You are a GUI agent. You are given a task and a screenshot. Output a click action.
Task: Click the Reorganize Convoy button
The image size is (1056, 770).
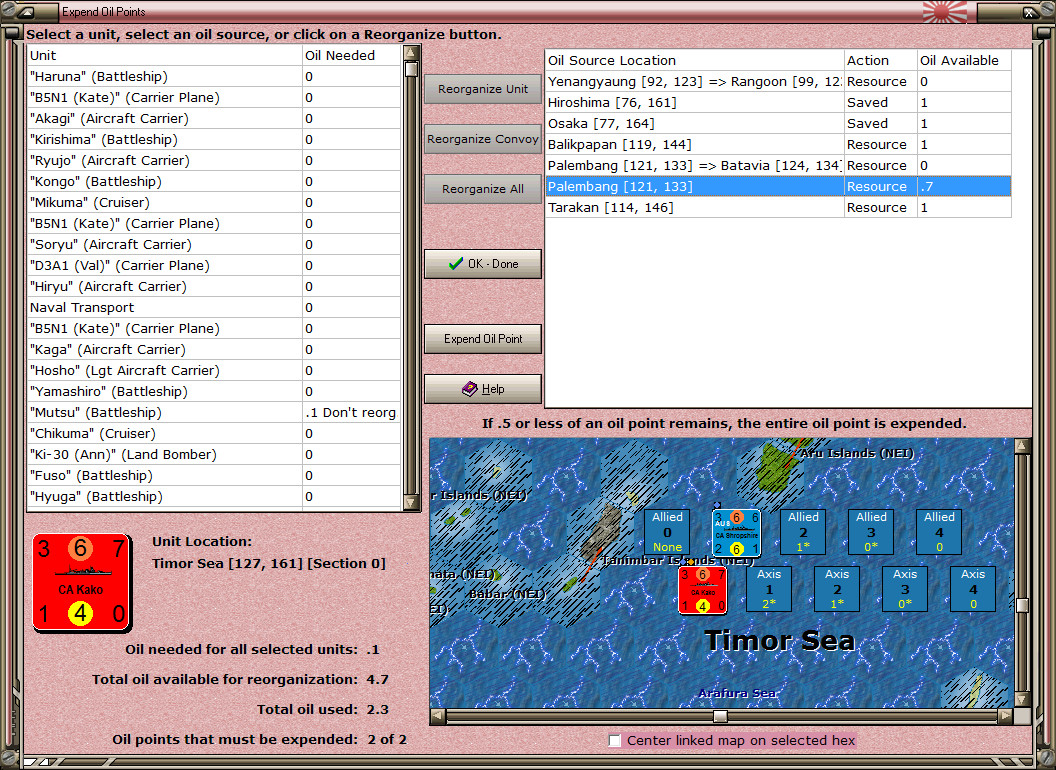[483, 139]
